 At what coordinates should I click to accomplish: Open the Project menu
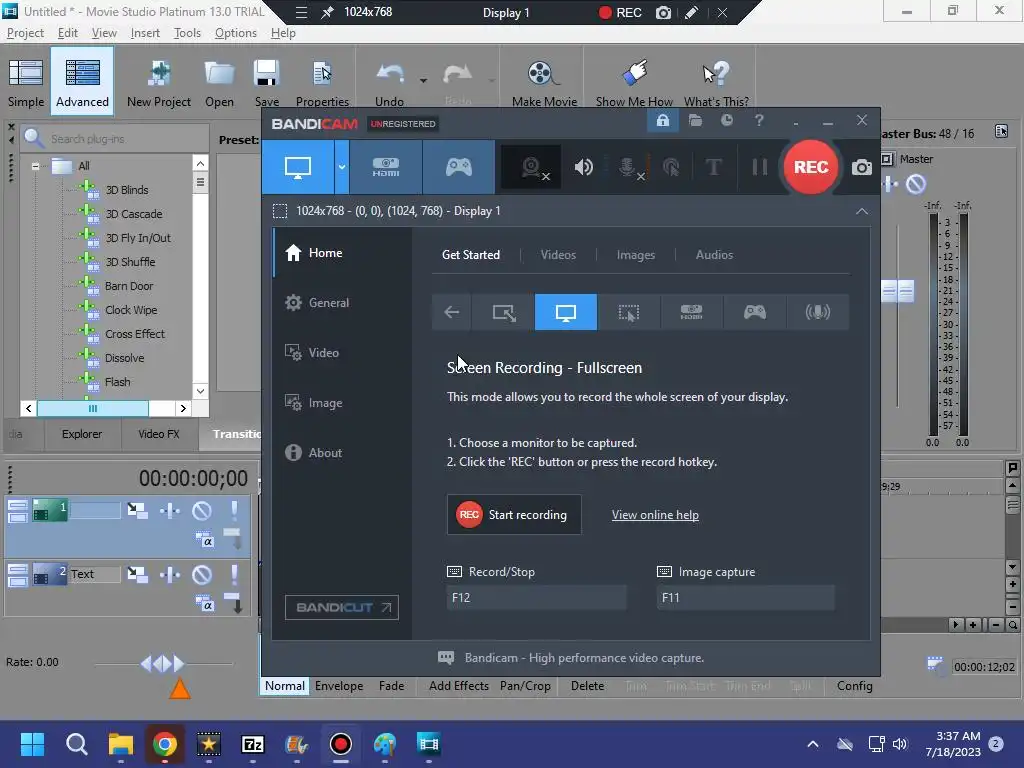coord(25,33)
